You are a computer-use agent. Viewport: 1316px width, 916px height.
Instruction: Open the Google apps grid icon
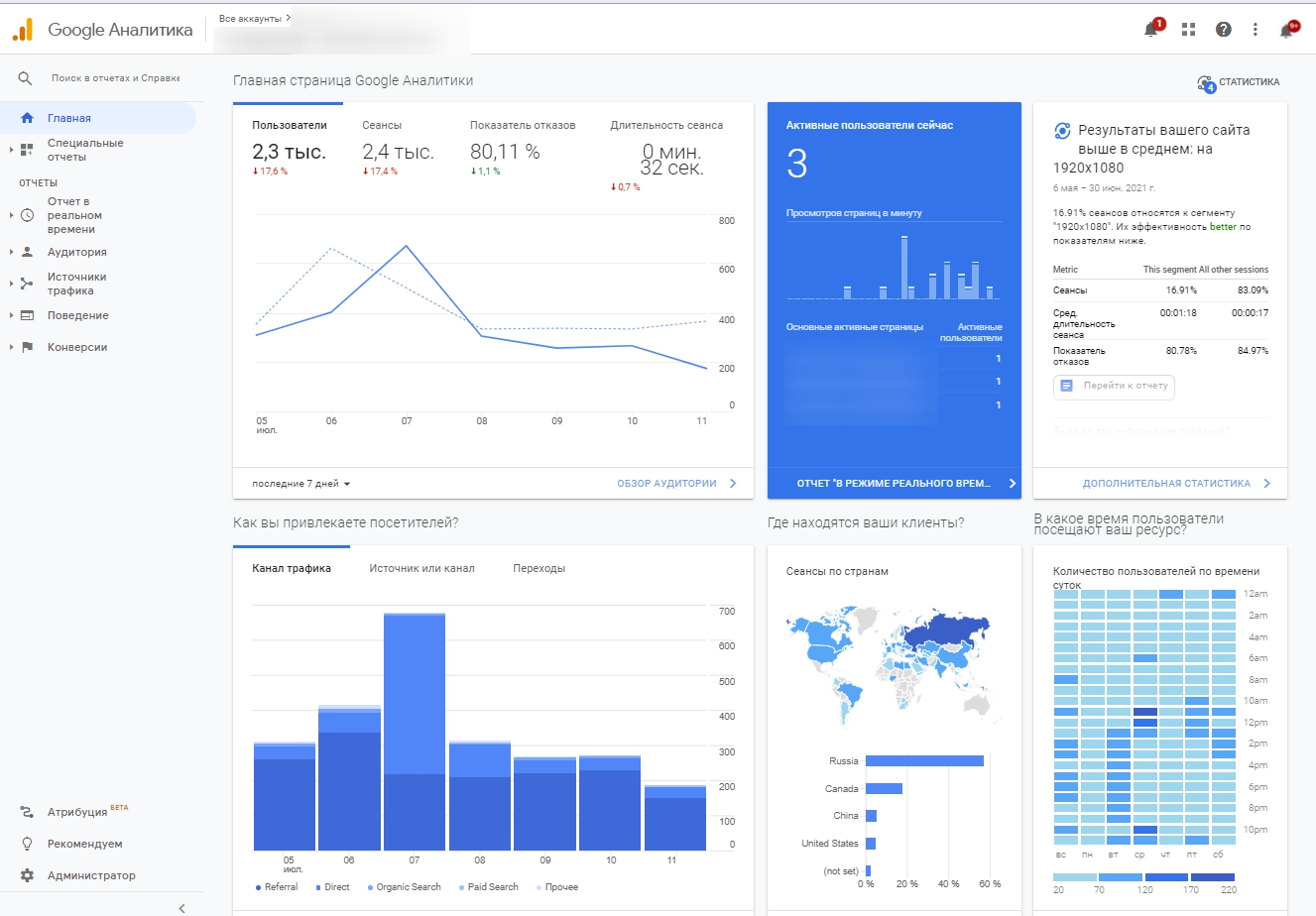(x=1188, y=30)
